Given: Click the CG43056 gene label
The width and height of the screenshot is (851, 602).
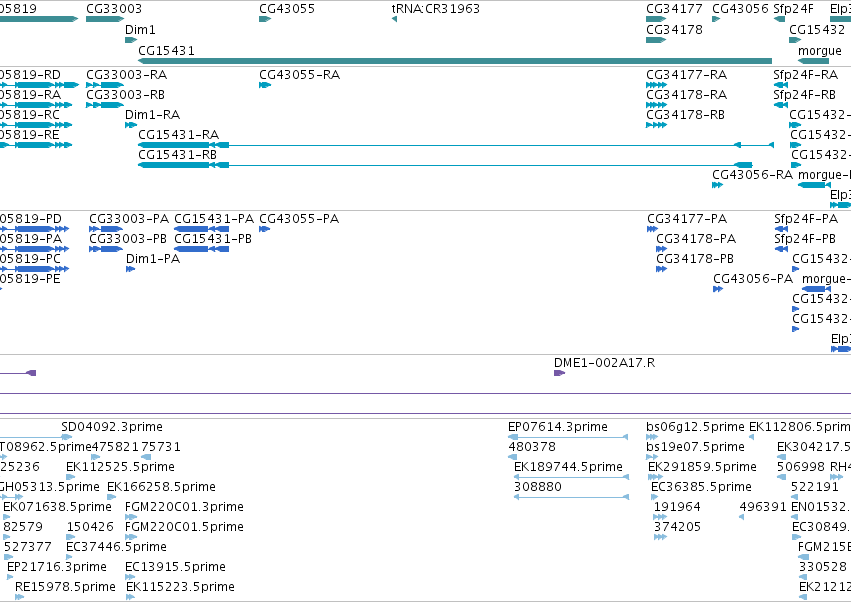Looking at the screenshot, I should 740,9.
